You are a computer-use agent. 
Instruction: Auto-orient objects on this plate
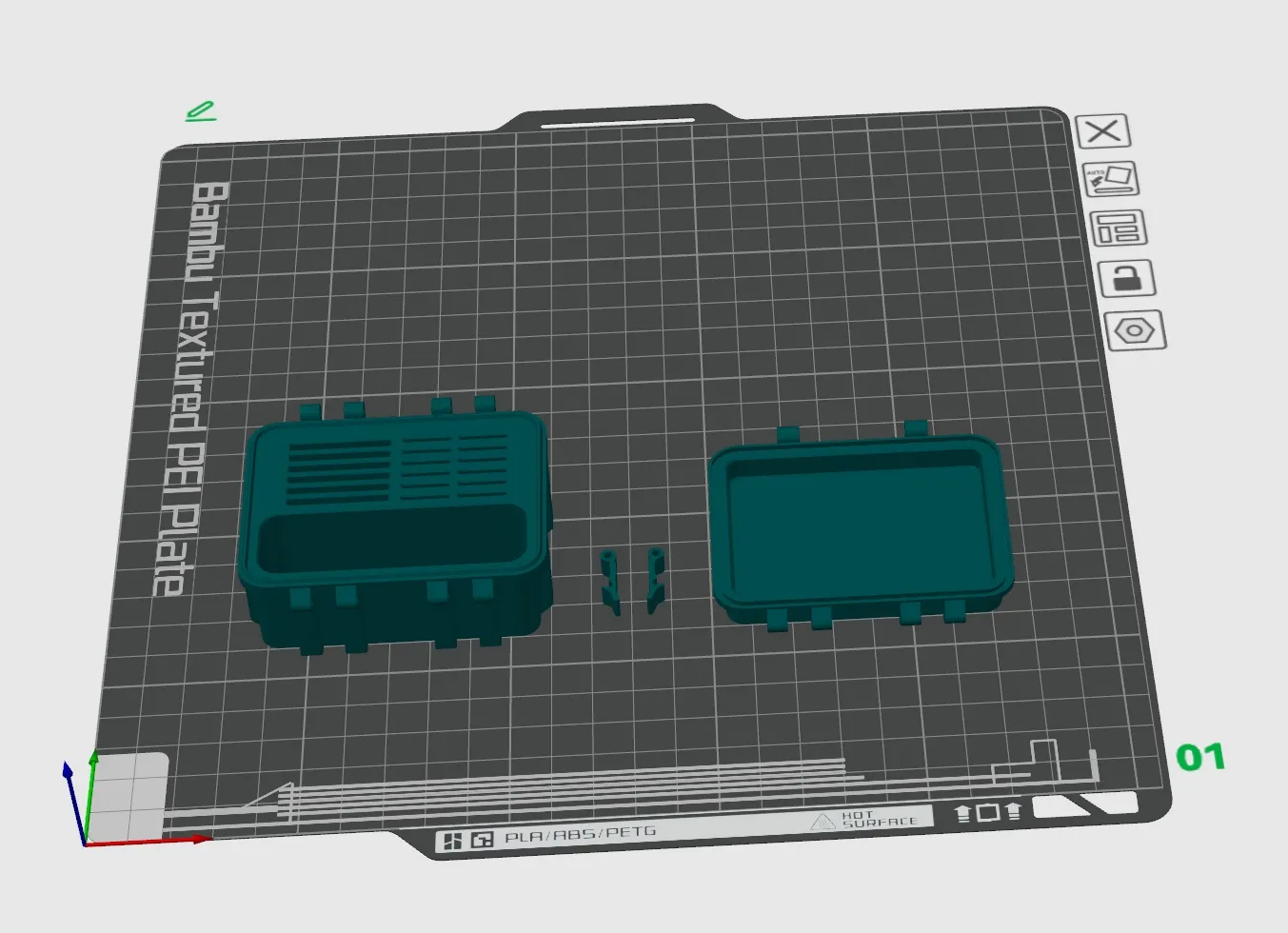click(x=1111, y=179)
